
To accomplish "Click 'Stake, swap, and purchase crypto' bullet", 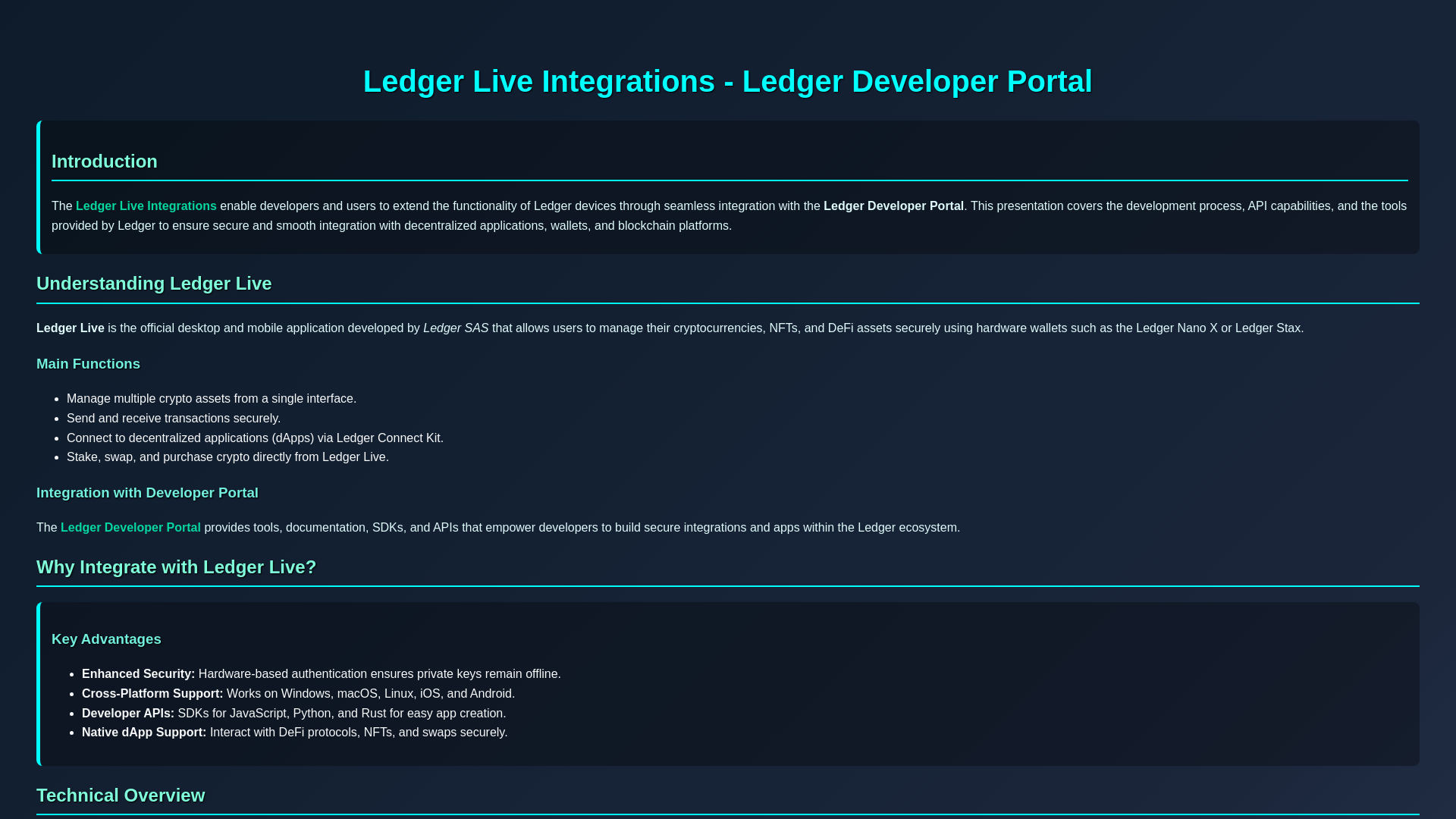I will point(227,457).
